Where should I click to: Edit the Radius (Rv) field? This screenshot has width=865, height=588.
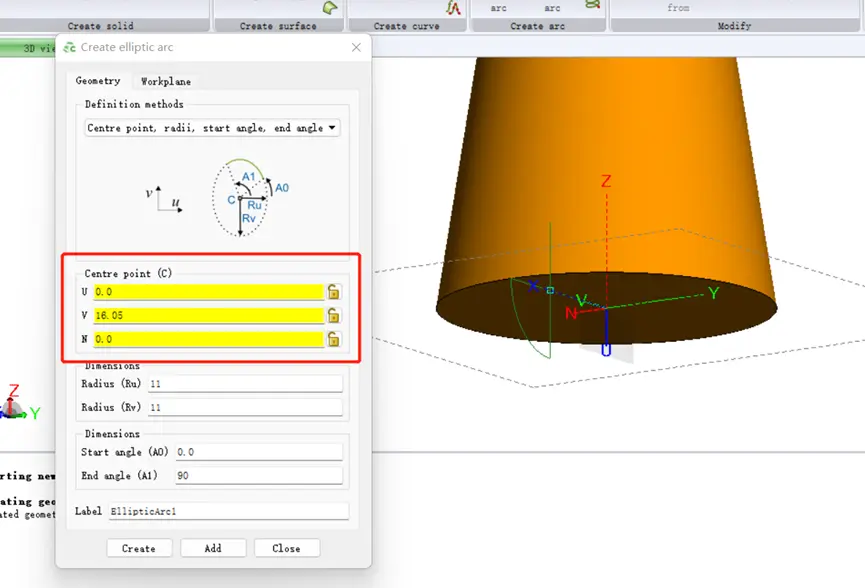click(245, 408)
